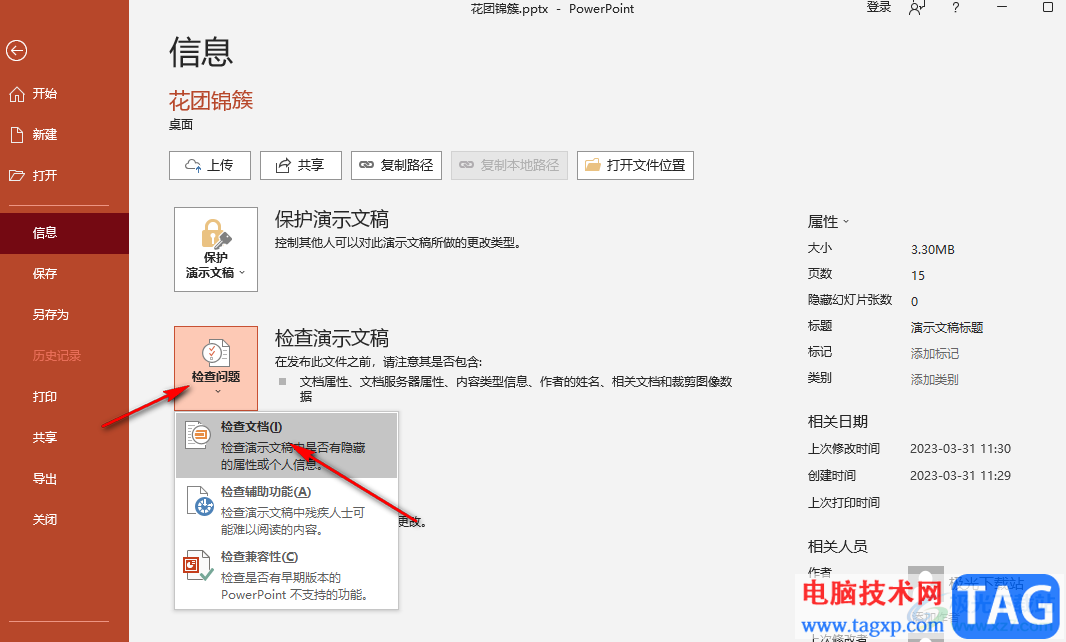Screen dimensions: 1066x642
Task: Click 登录 sign-in link
Action: click(x=878, y=7)
